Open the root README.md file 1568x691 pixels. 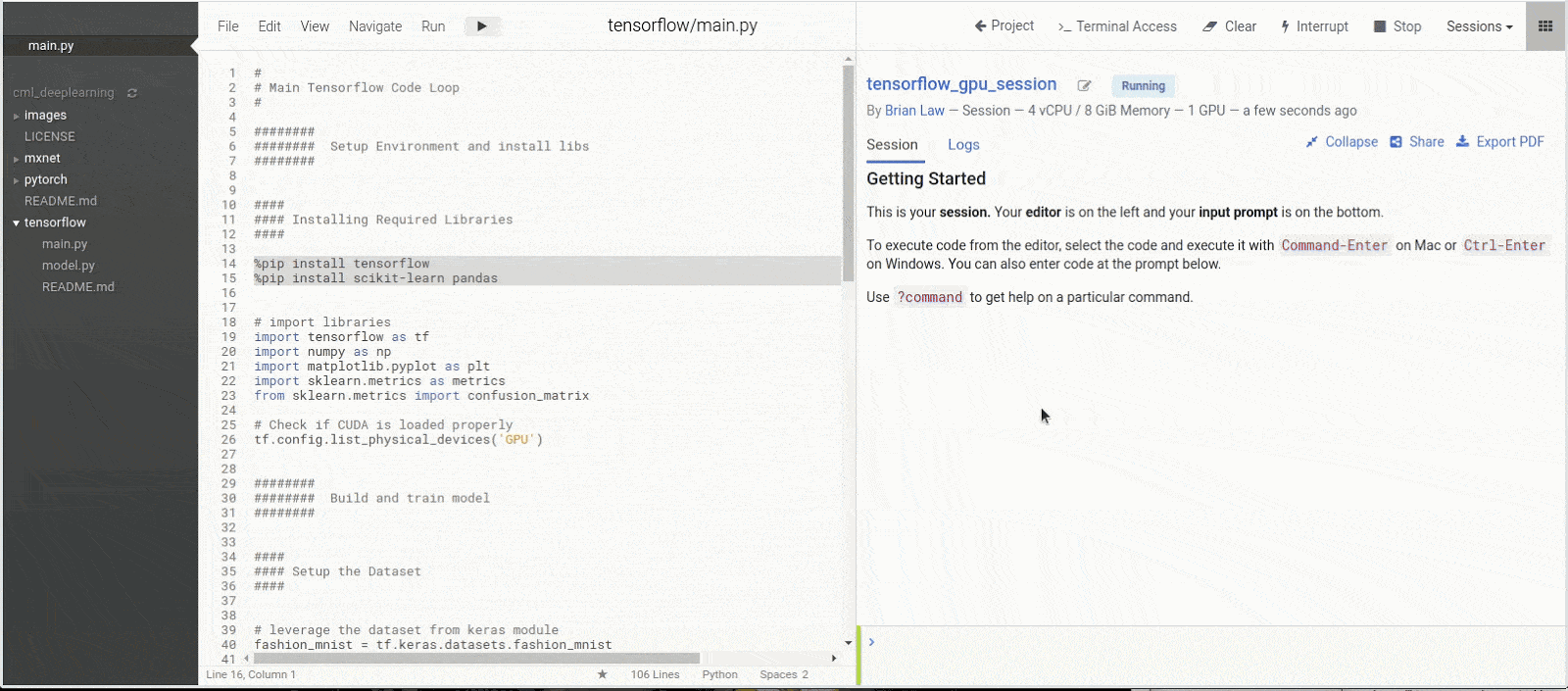[61, 201]
